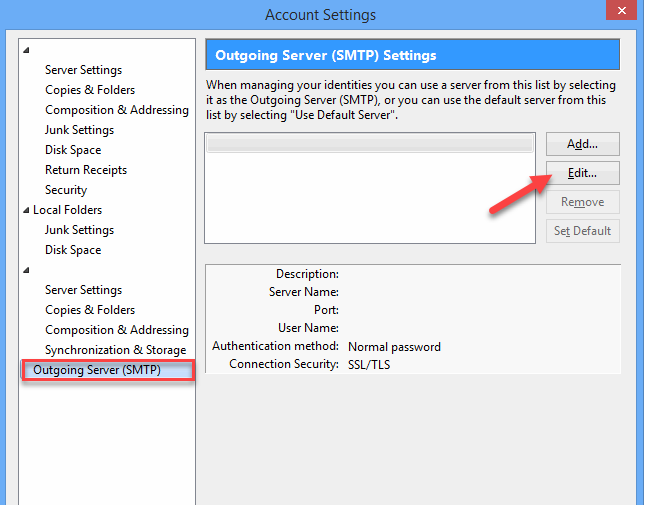Select Disk Space under the first account
Image resolution: width=645 pixels, height=505 pixels.
73,150
